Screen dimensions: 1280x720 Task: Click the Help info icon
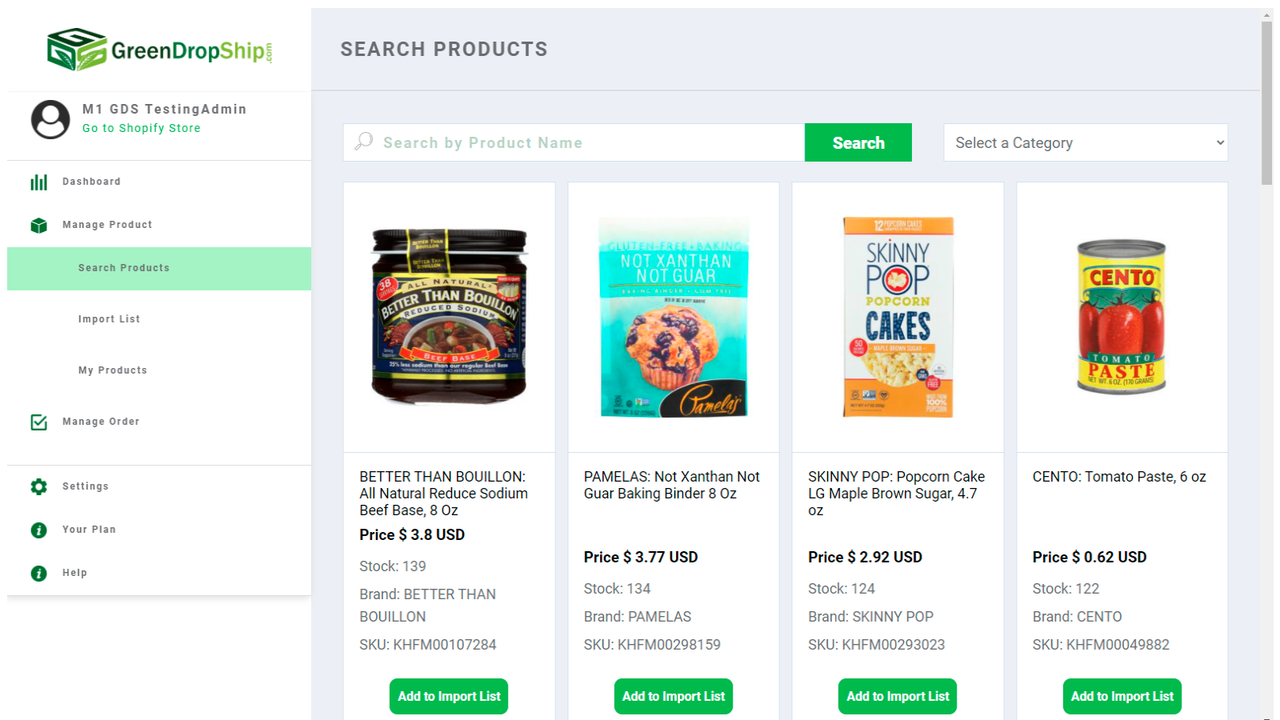38,572
